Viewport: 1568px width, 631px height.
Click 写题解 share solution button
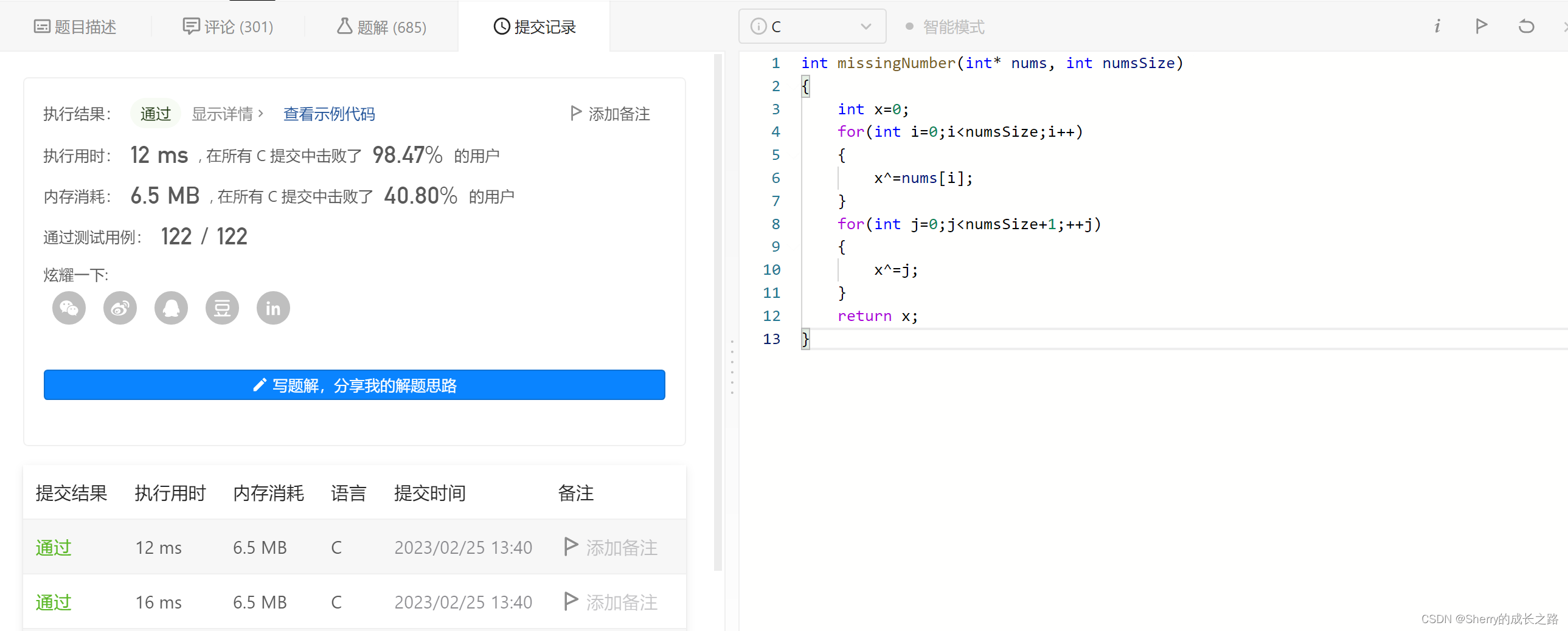[x=354, y=385]
